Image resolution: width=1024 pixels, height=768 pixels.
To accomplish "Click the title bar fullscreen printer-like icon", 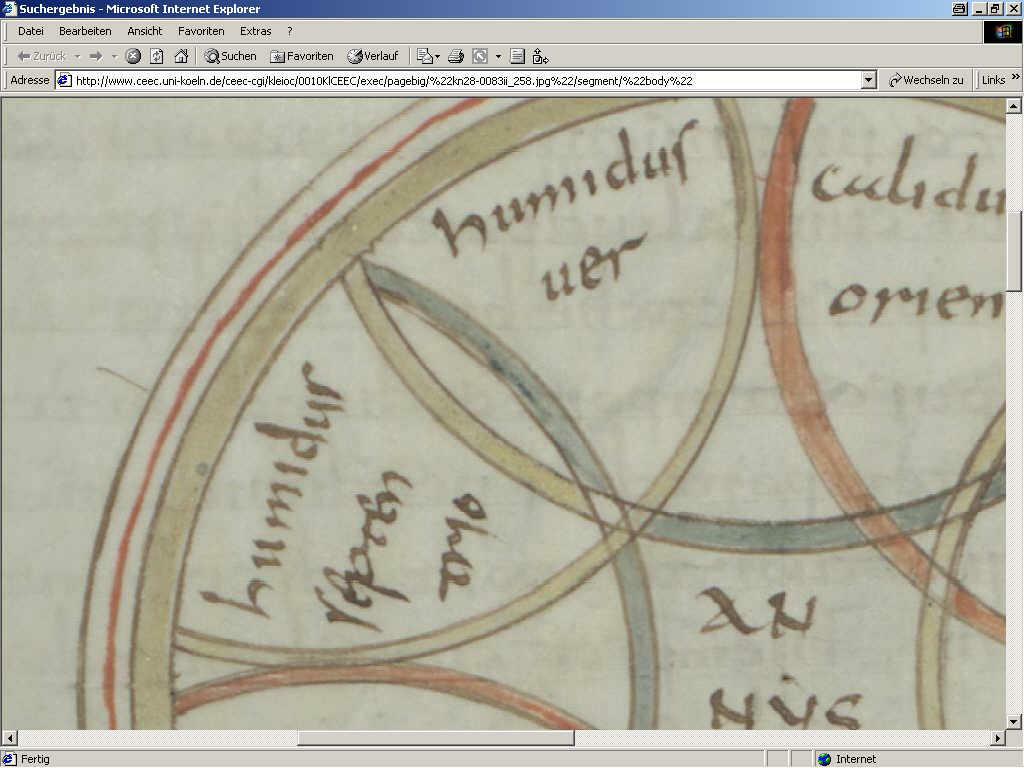I will pyautogui.click(x=959, y=8).
